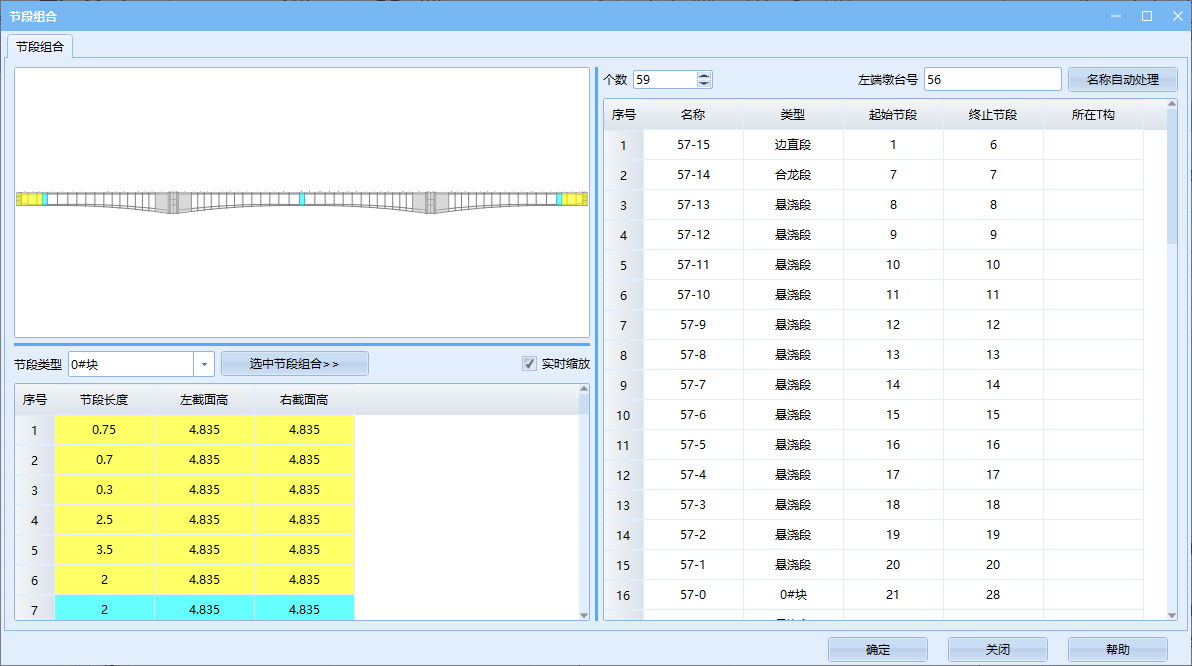Screen dimensions: 1192x666
Task: Select the 节段组合 tab
Action: [x=40, y=46]
